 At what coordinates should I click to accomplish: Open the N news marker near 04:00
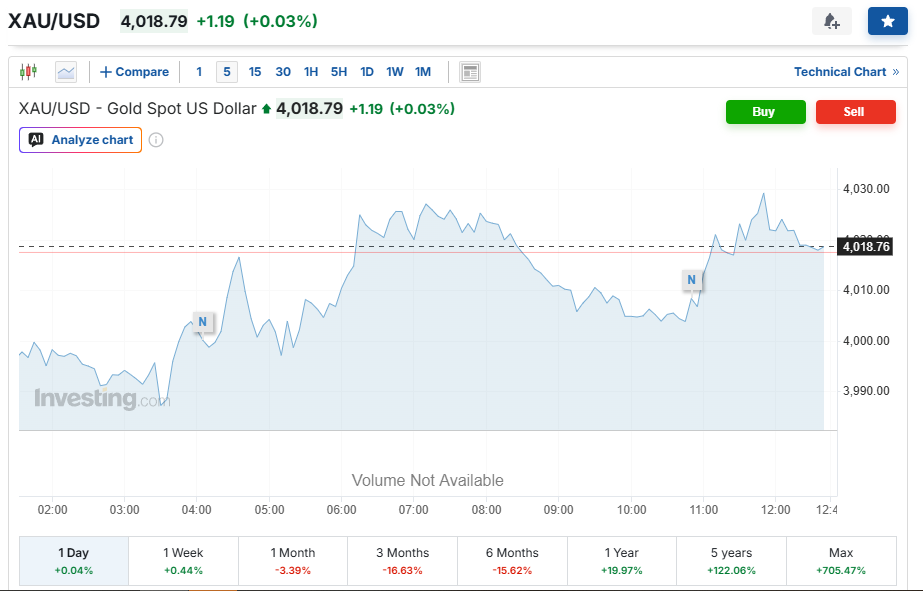click(202, 322)
